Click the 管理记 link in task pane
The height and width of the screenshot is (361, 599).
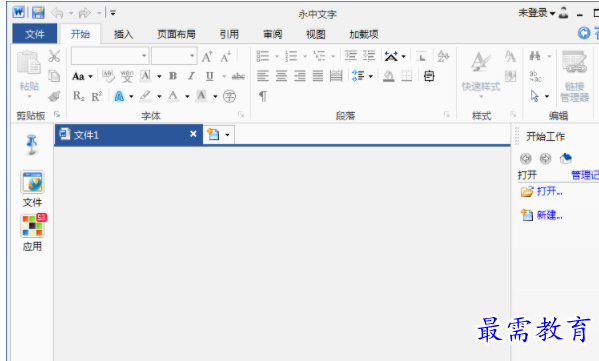click(x=585, y=175)
